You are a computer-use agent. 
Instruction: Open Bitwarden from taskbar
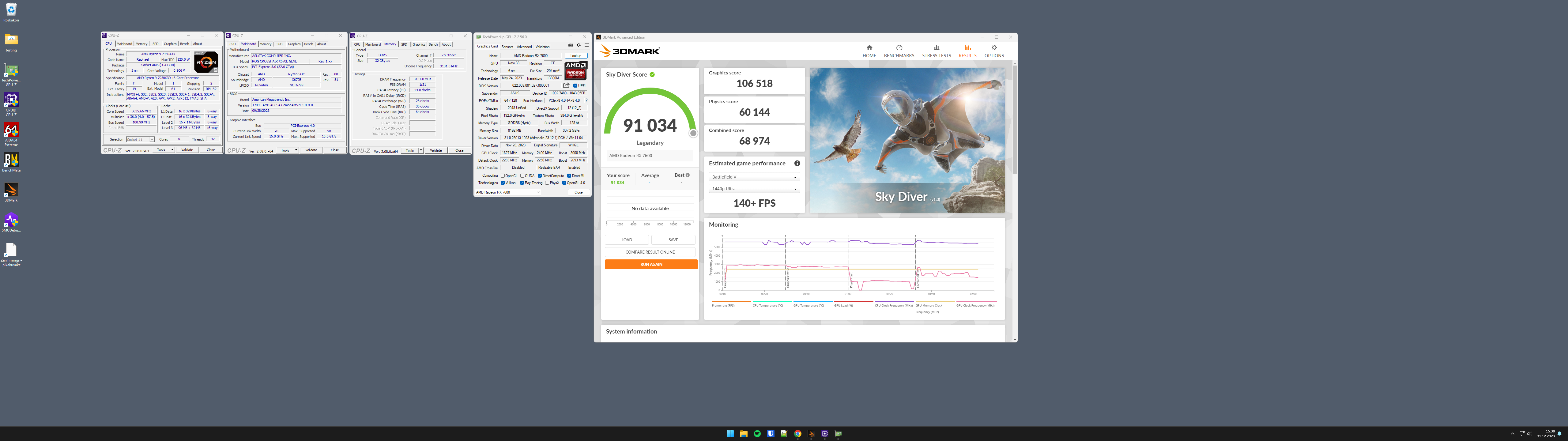771,434
